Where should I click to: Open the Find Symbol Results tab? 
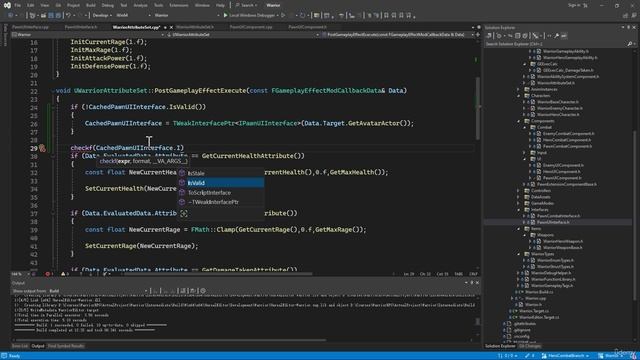[66, 346]
